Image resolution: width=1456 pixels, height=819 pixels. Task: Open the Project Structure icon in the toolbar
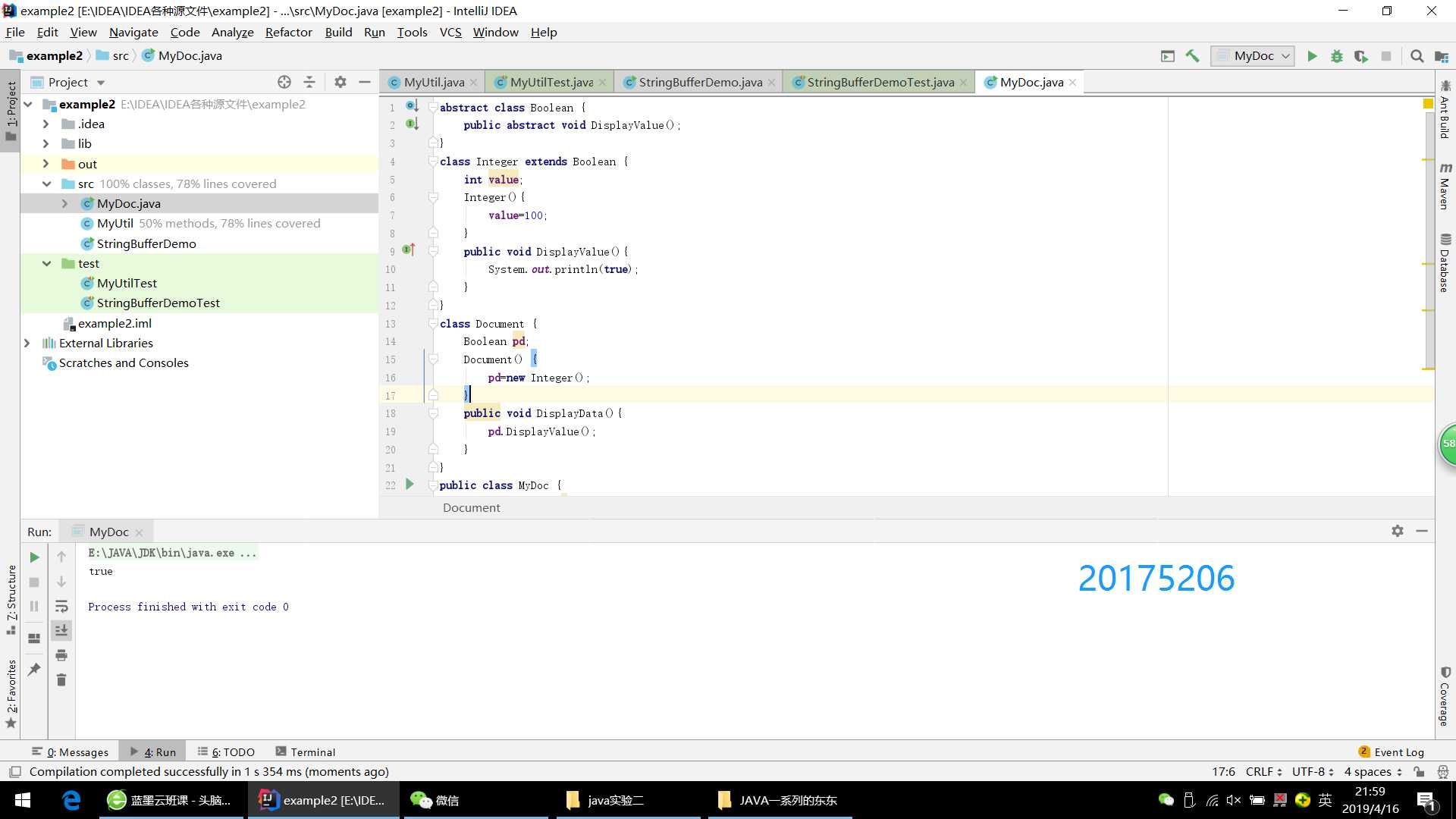(x=1442, y=56)
